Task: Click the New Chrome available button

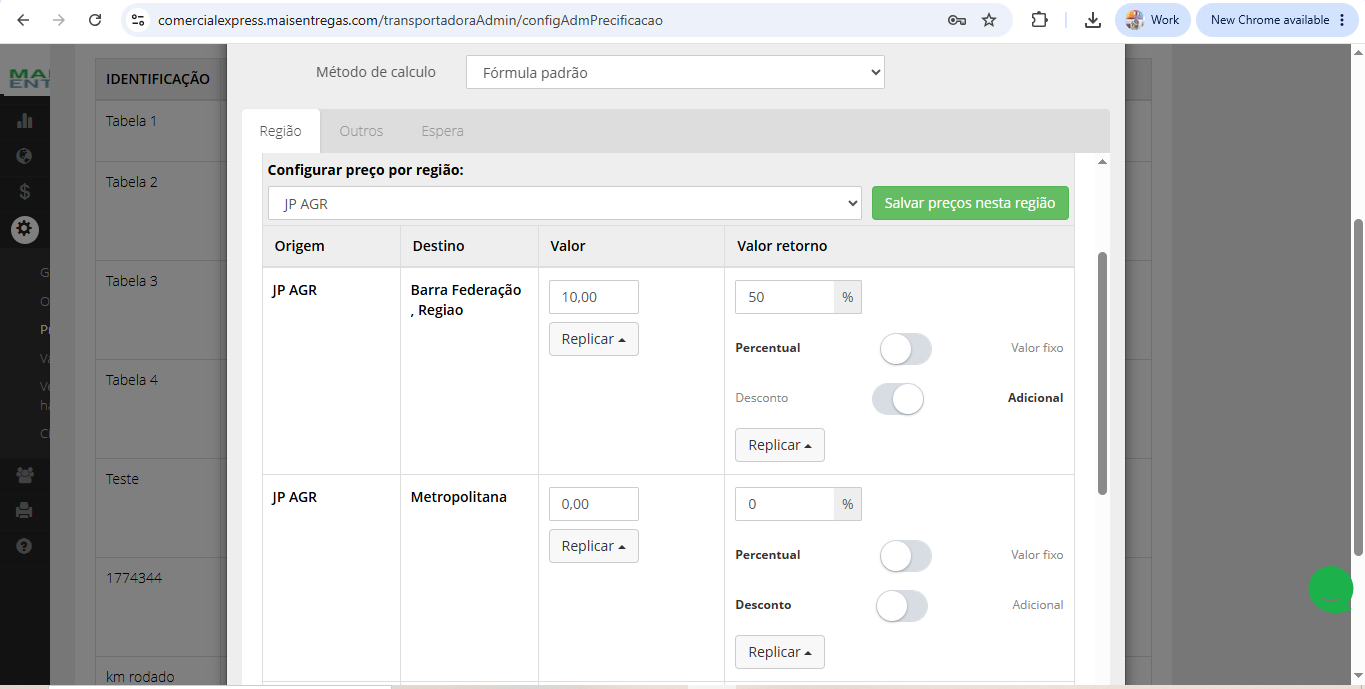Action: pyautogui.click(x=1279, y=20)
